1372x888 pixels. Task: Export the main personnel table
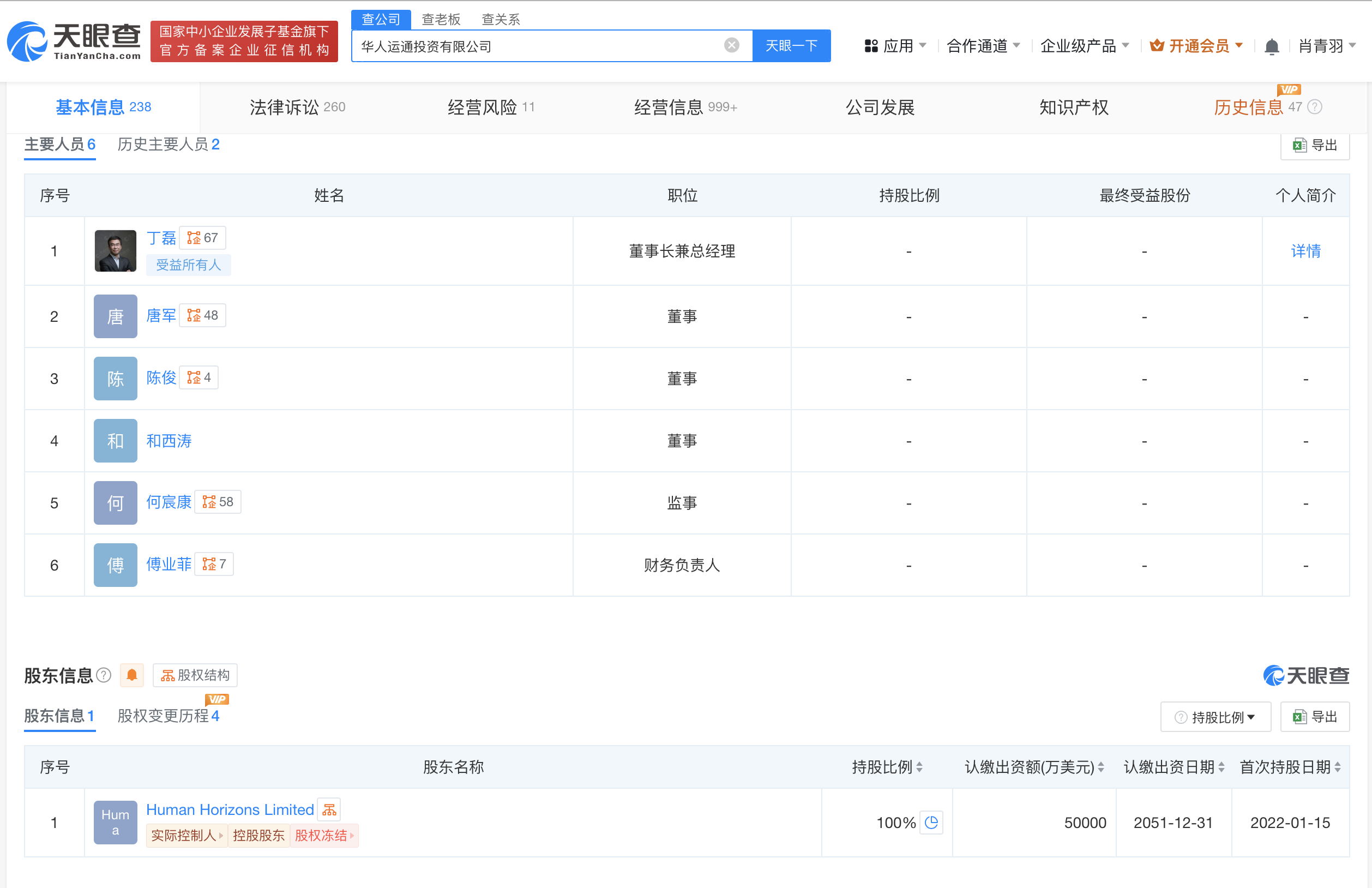point(1314,145)
